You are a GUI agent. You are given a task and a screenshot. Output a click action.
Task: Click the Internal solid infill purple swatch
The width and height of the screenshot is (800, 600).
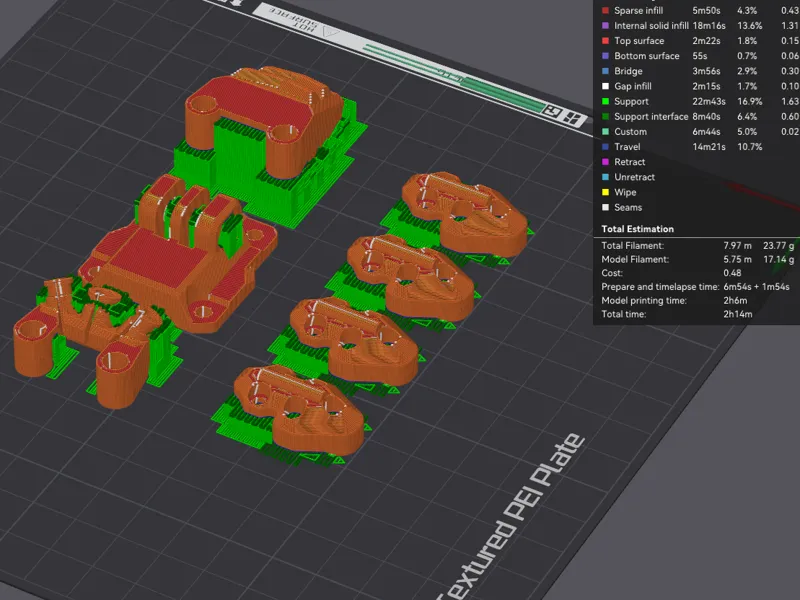pos(606,26)
